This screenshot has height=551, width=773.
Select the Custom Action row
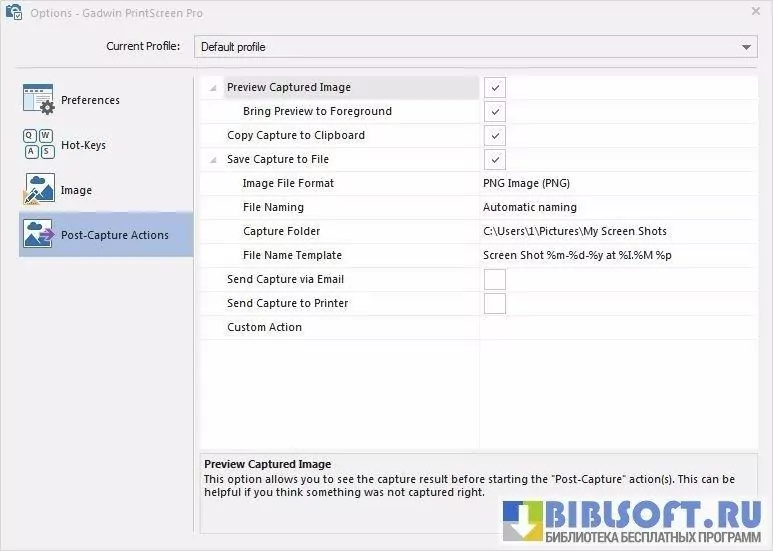(x=264, y=328)
